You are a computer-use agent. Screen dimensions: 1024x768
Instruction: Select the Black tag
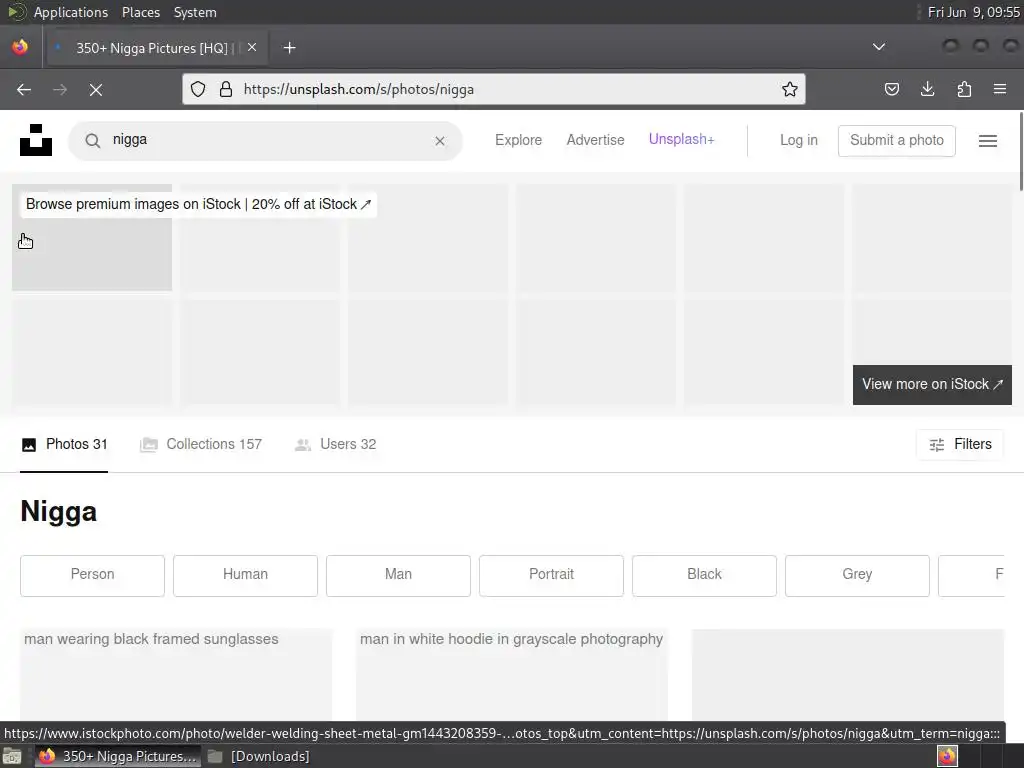704,575
